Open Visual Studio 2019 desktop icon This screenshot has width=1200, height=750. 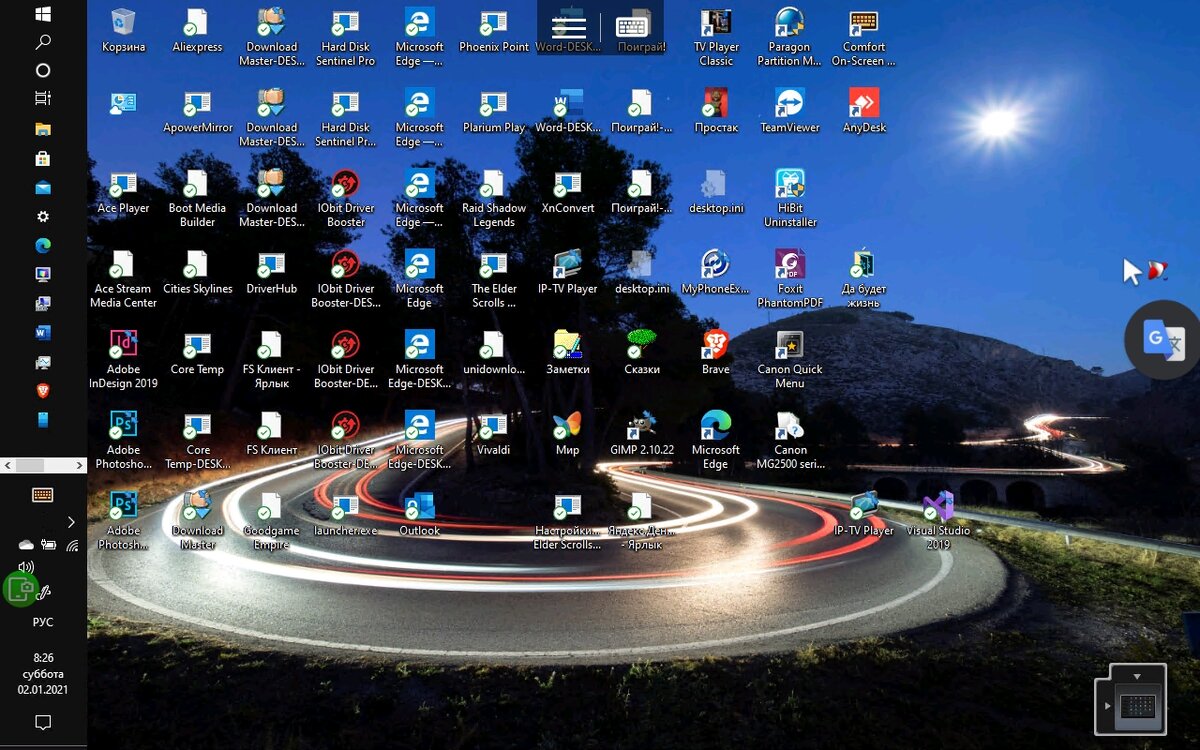coord(938,522)
